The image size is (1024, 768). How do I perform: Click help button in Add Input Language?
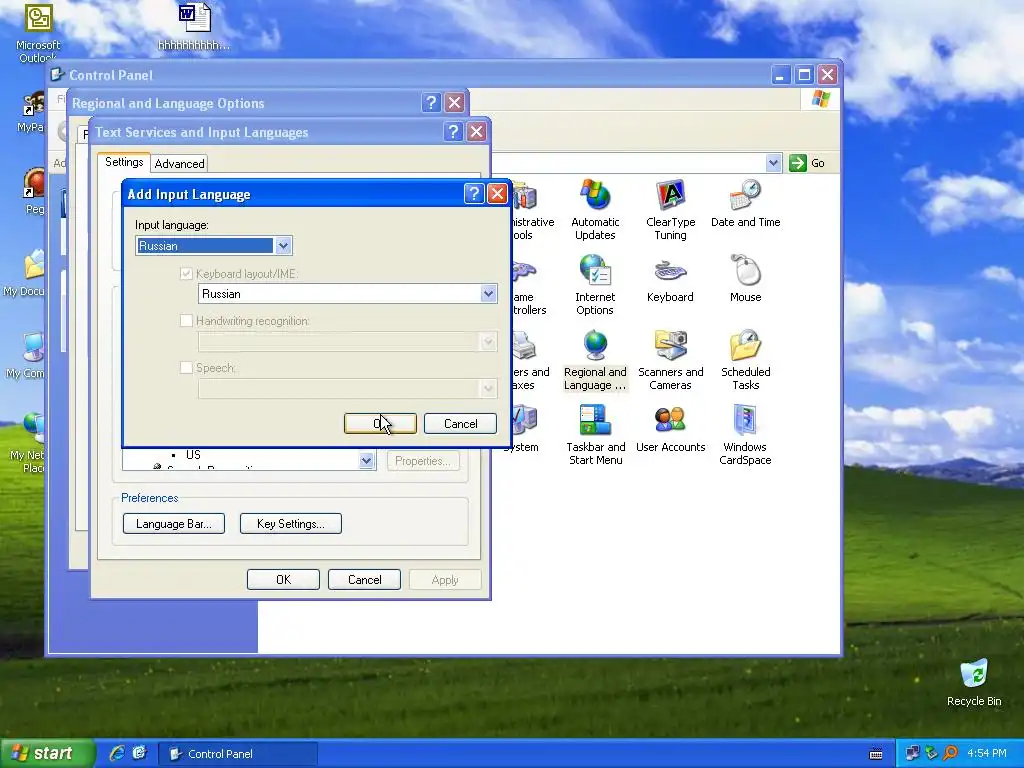(473, 193)
